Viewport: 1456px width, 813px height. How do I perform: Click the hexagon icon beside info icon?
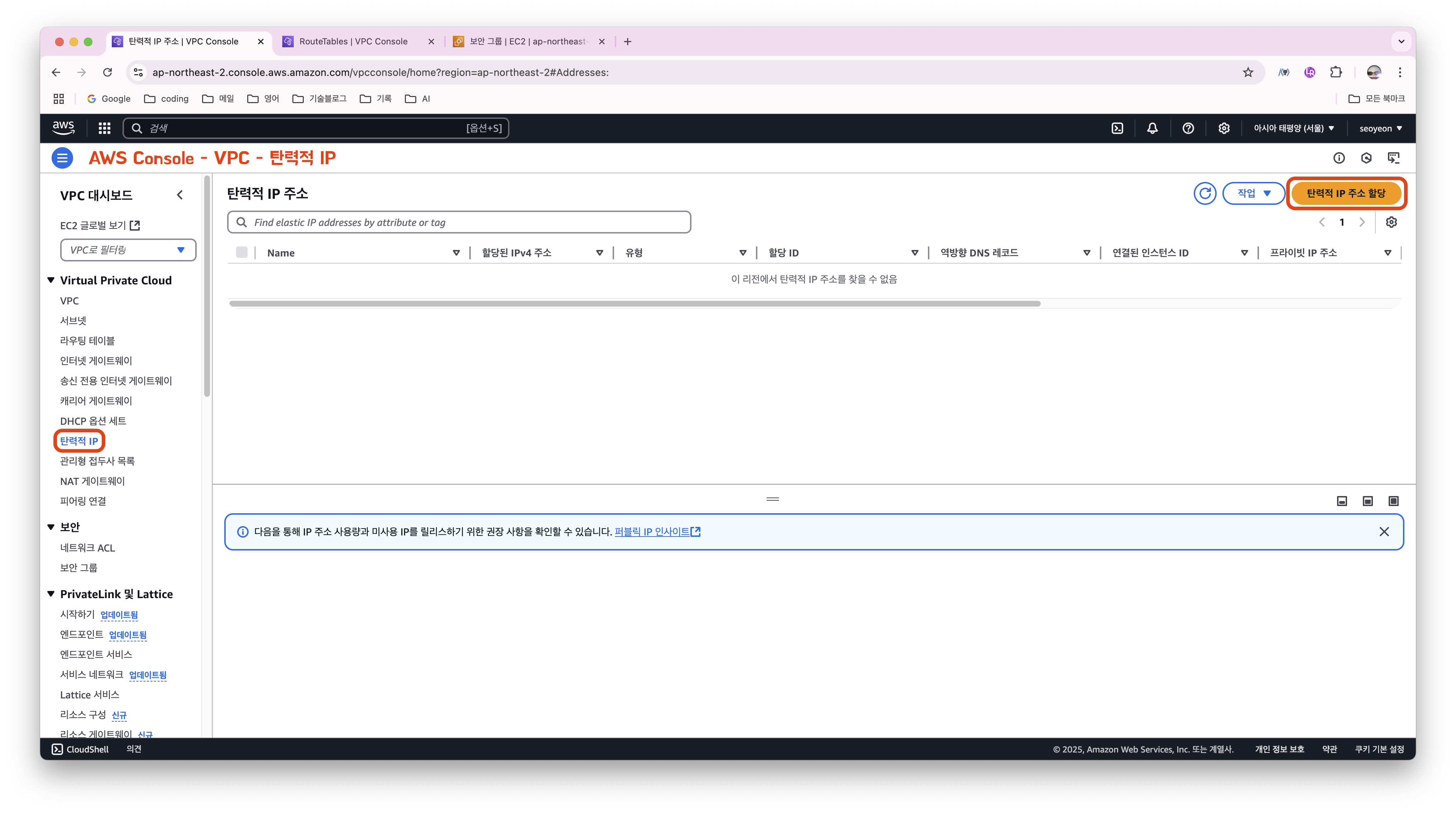(1366, 158)
